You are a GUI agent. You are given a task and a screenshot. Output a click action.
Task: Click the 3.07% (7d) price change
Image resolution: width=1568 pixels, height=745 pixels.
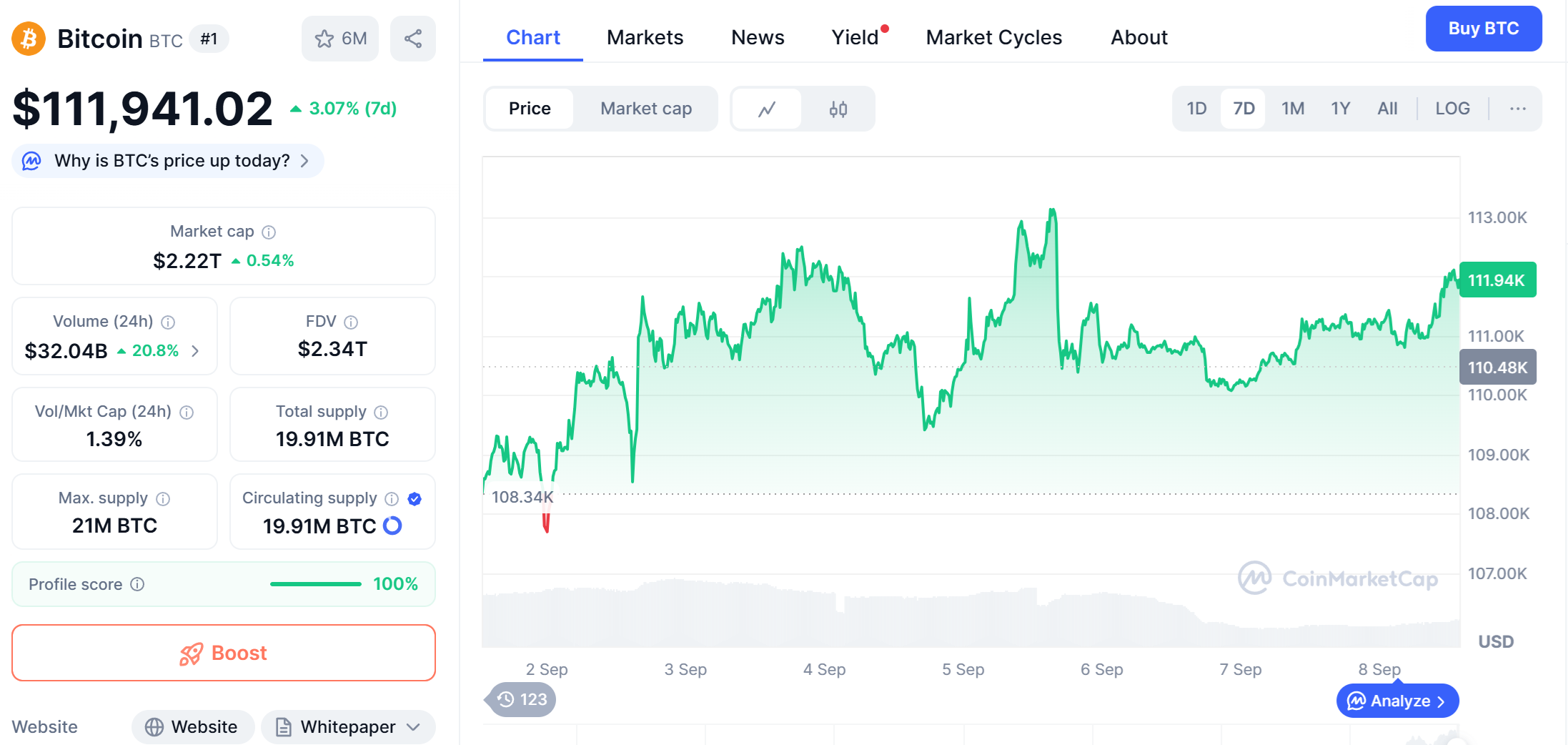(x=343, y=109)
